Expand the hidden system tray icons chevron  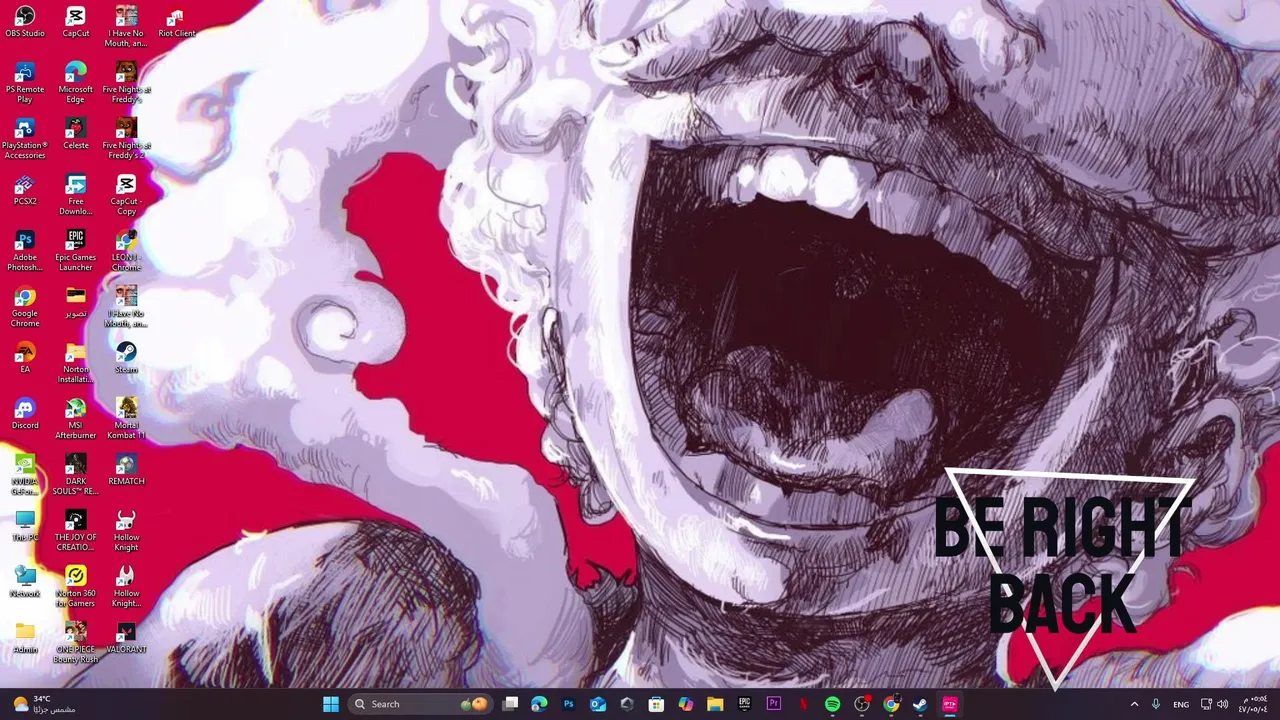click(x=1134, y=704)
